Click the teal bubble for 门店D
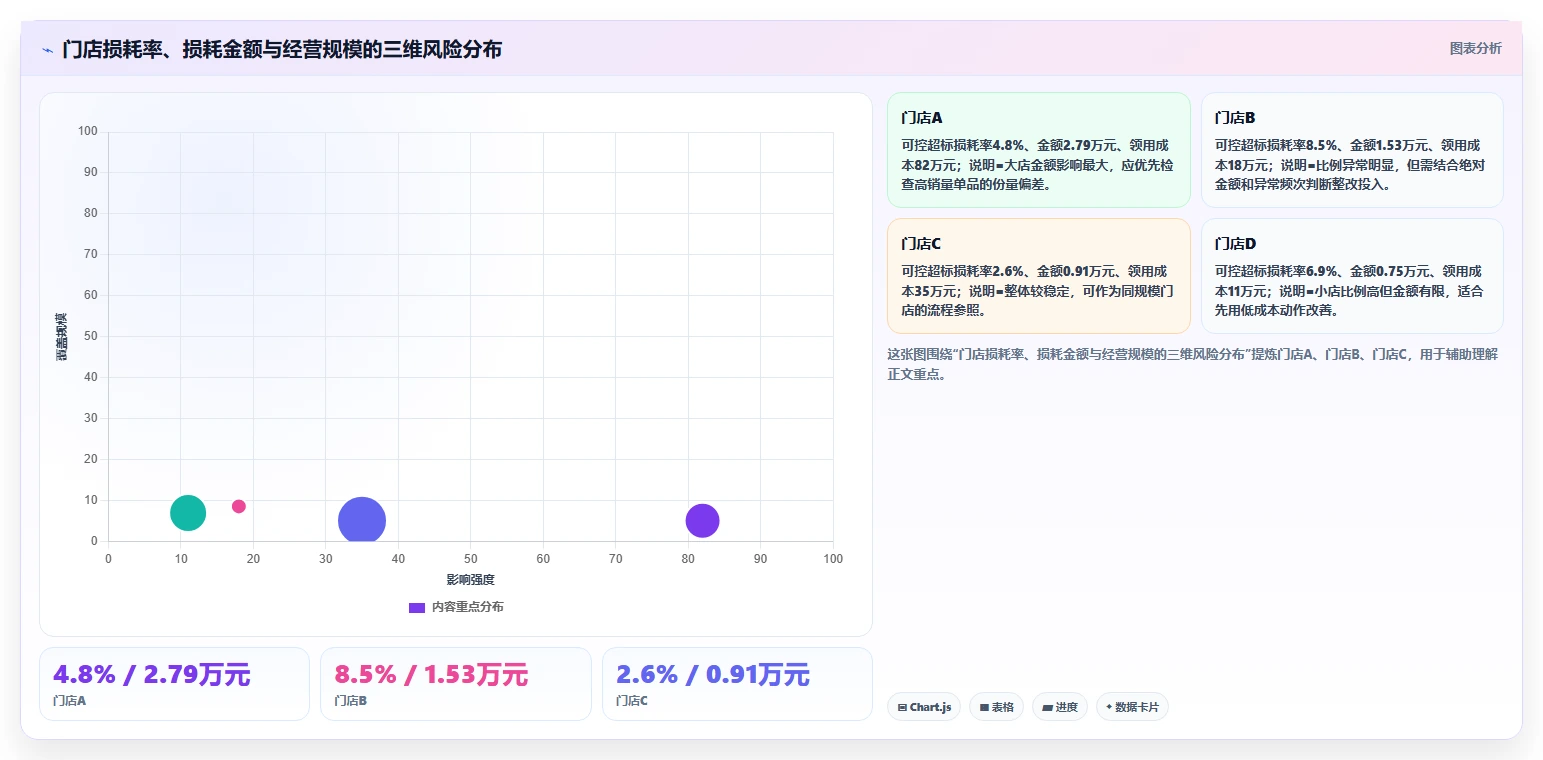 point(188,513)
